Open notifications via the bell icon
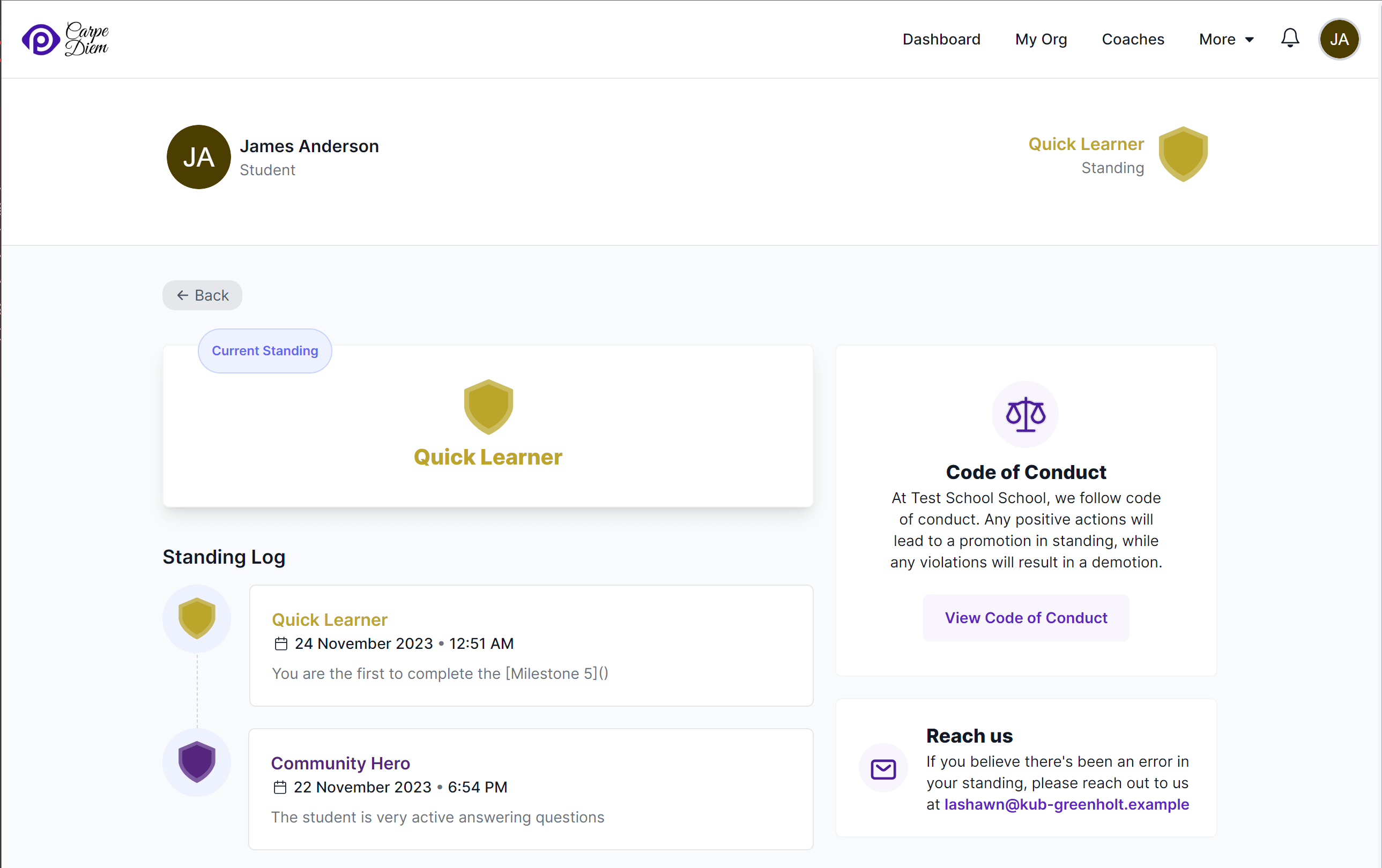Viewport: 1382px width, 868px height. click(1290, 39)
